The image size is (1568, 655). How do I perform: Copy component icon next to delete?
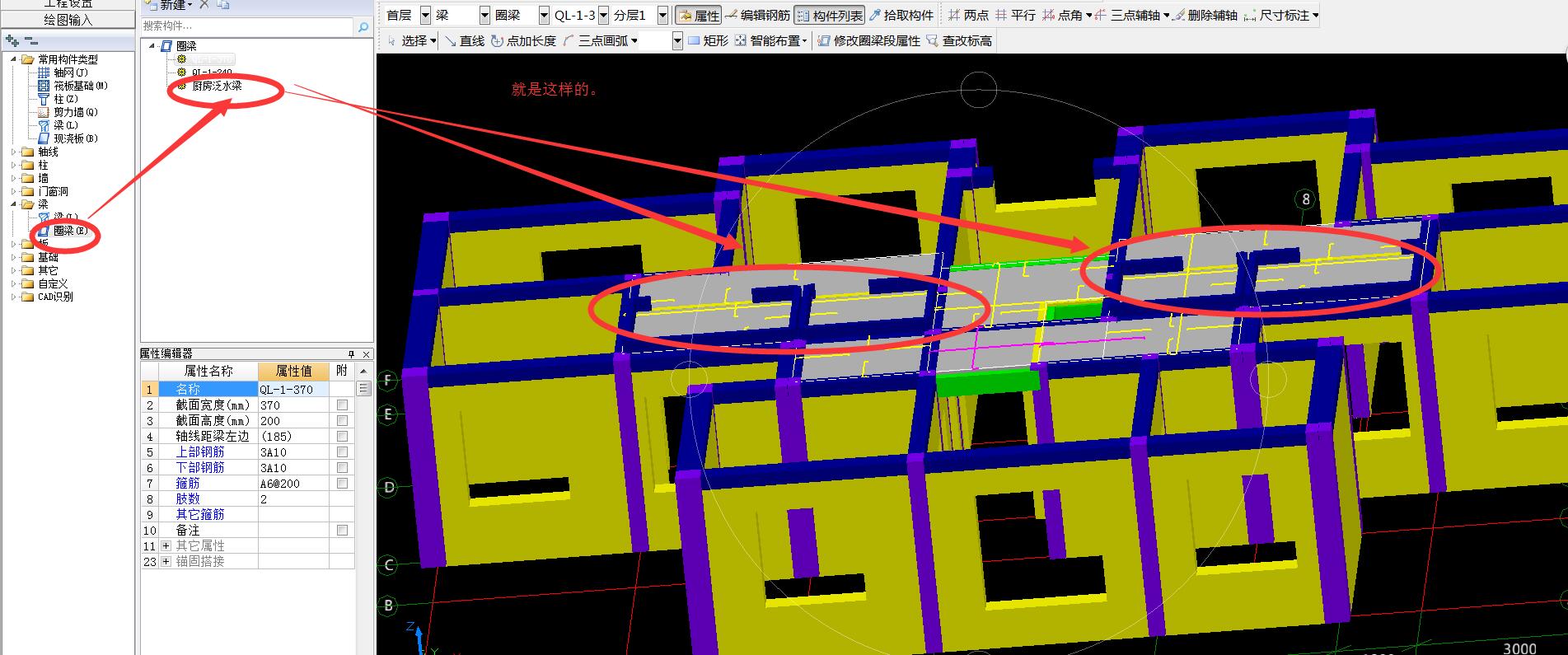(223, 5)
